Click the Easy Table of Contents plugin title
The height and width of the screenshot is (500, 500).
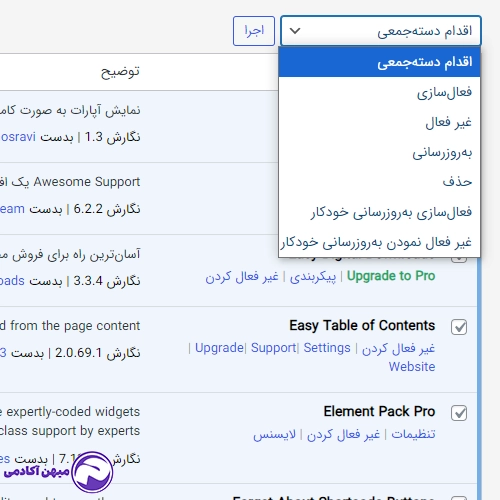click(362, 326)
